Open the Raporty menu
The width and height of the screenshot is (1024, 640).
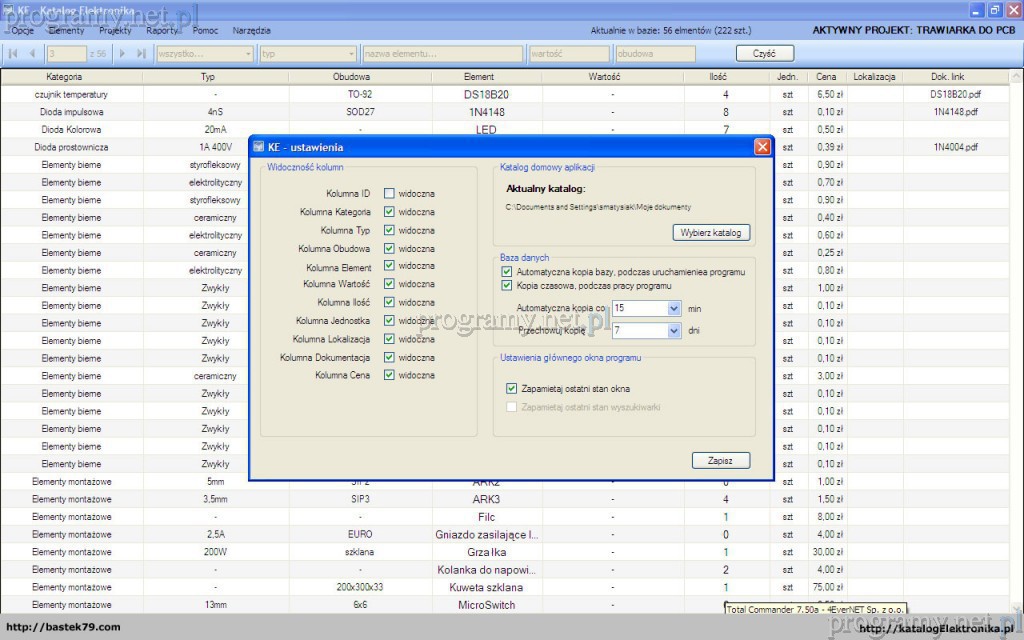[162, 31]
